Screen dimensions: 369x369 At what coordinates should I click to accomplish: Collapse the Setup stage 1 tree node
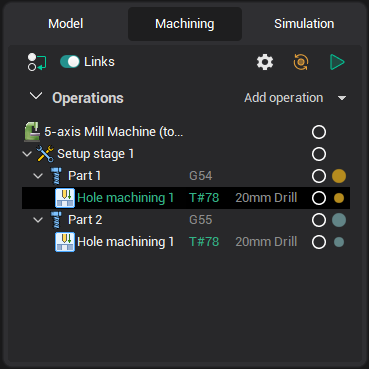point(27,154)
